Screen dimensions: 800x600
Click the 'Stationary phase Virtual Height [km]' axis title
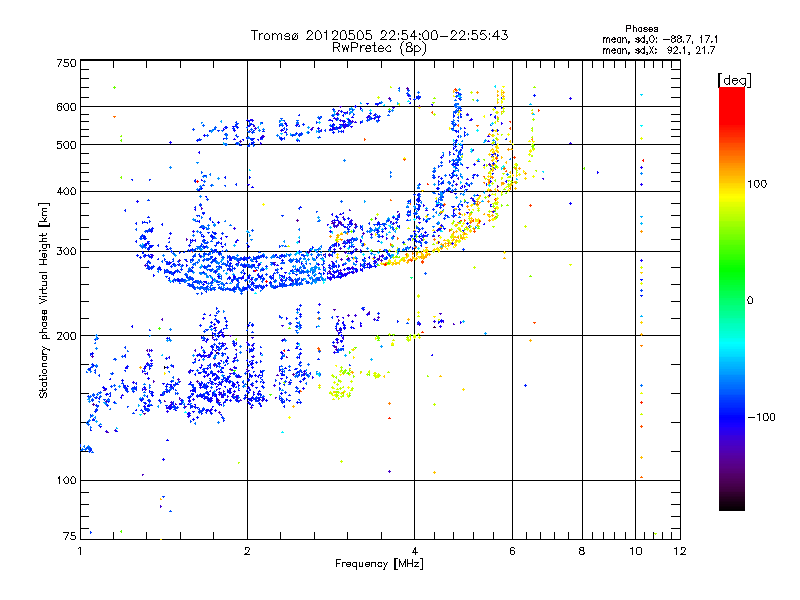point(43,300)
